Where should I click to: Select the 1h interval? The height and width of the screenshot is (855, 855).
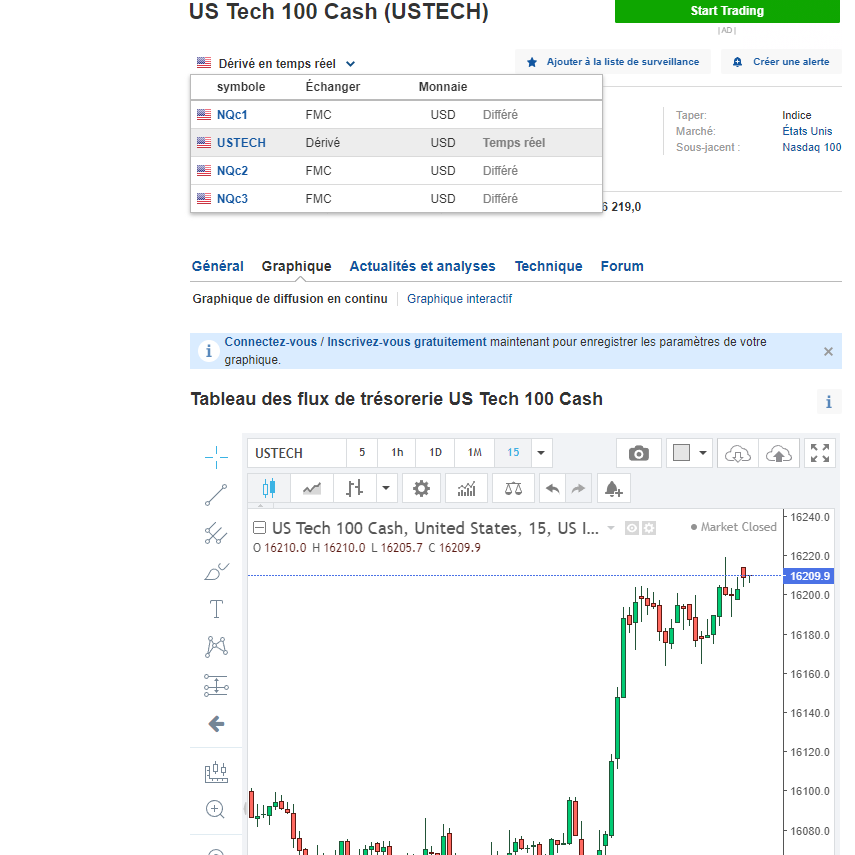pos(397,453)
